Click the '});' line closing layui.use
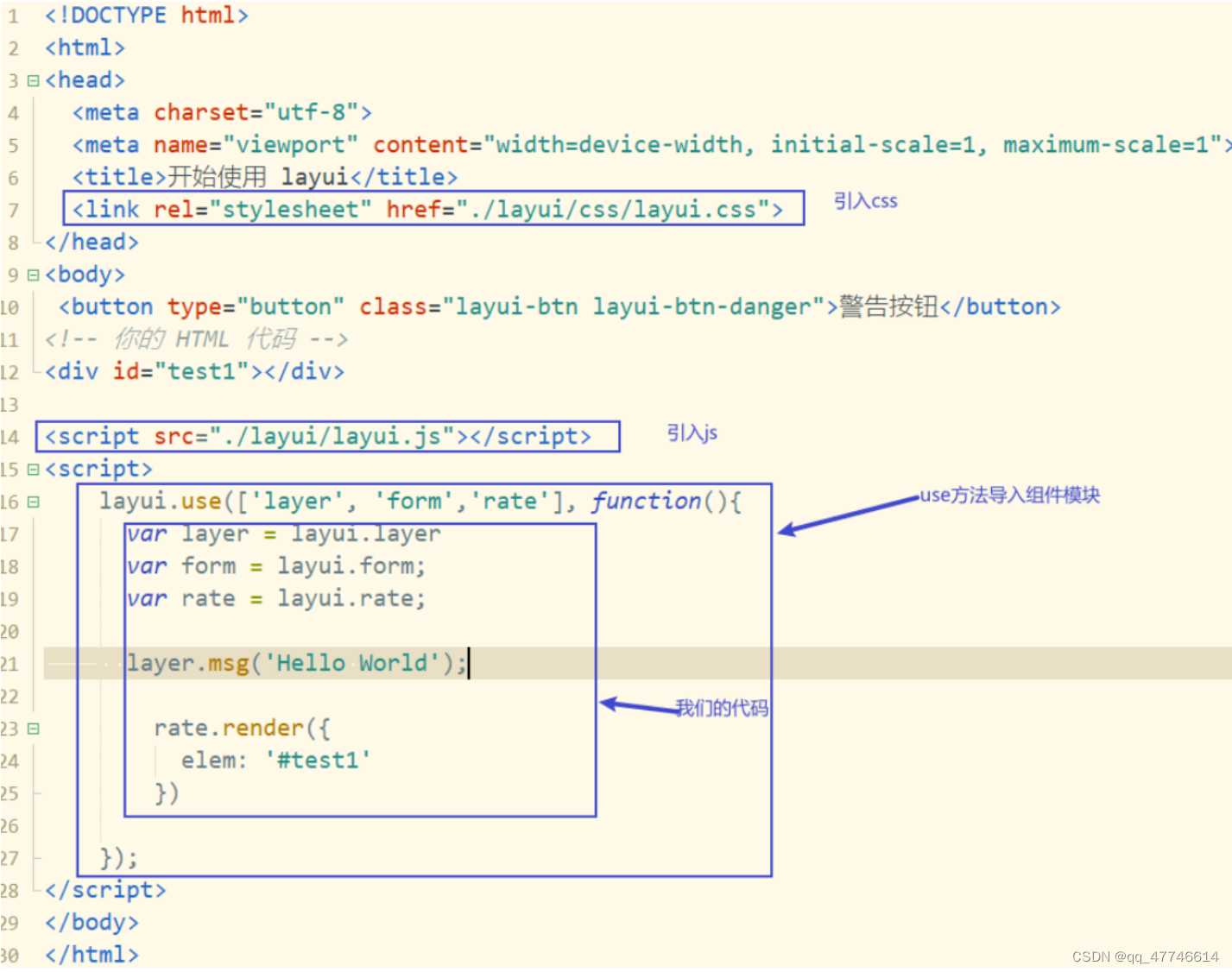 point(118,858)
